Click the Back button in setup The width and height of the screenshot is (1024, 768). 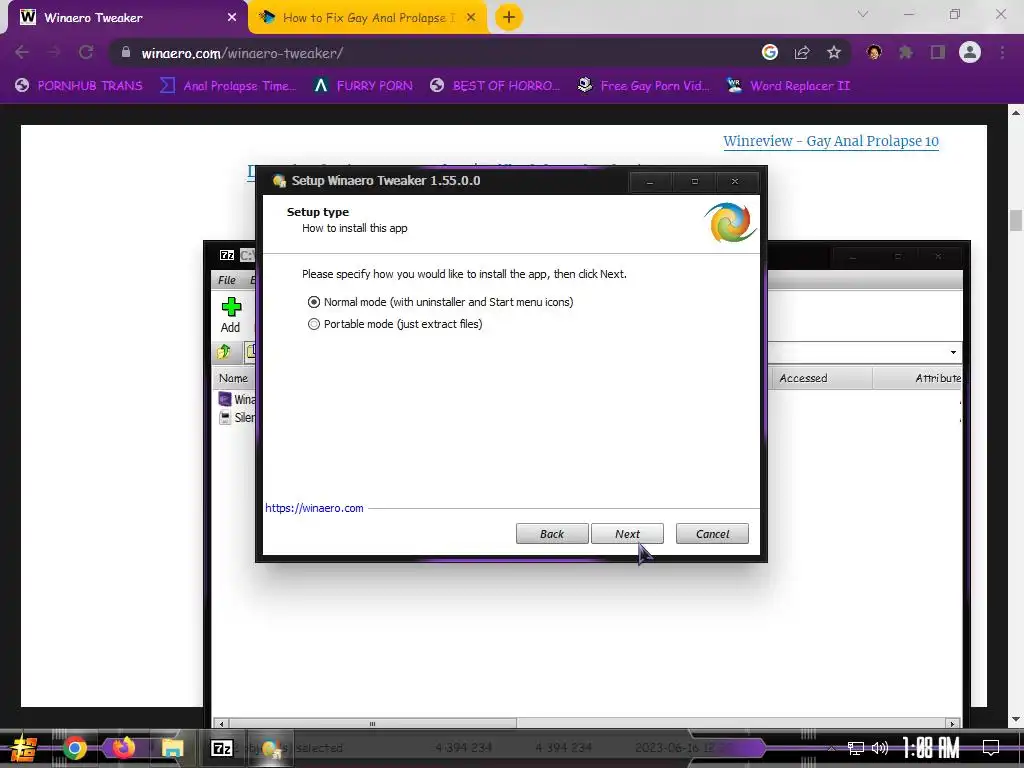click(x=552, y=534)
